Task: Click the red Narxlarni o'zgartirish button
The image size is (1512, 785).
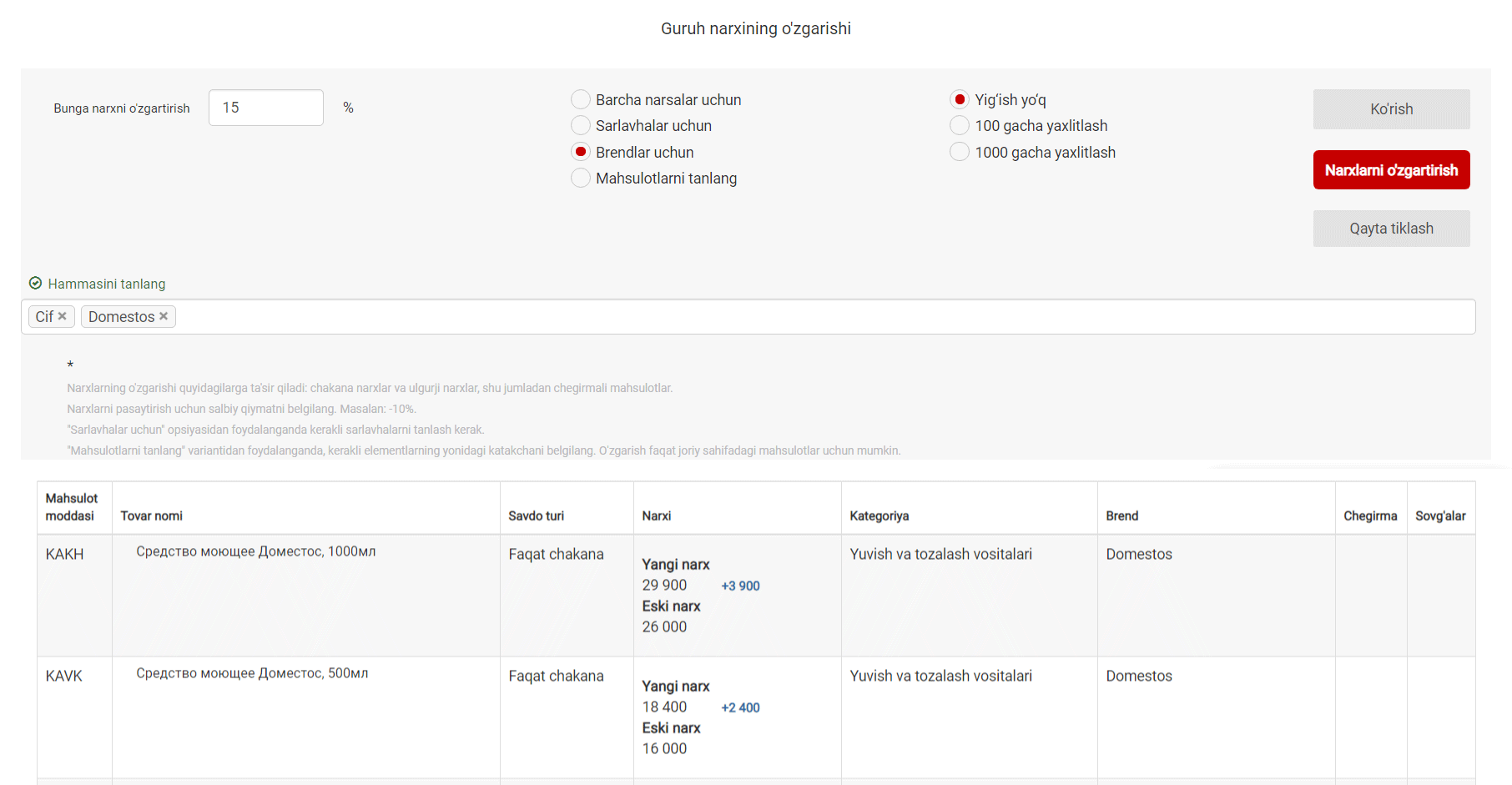Action: click(x=1391, y=170)
